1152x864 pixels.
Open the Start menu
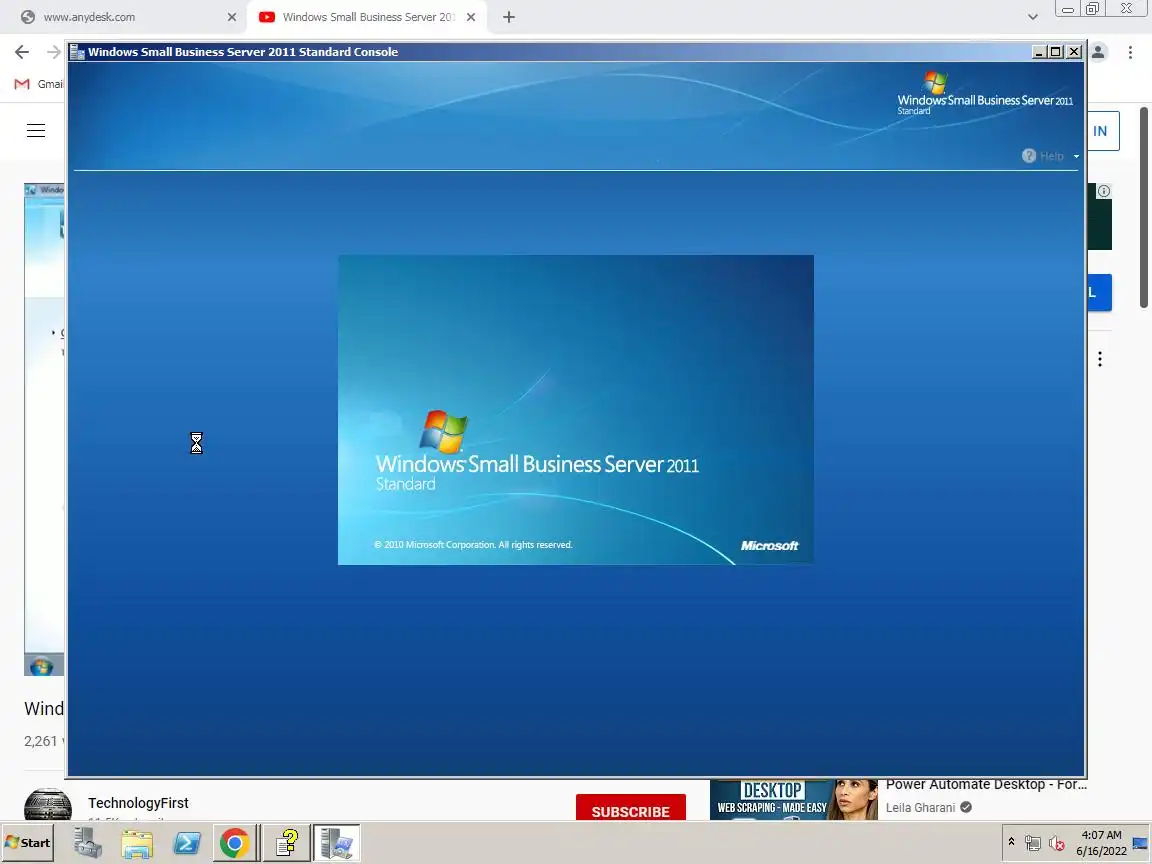27,843
